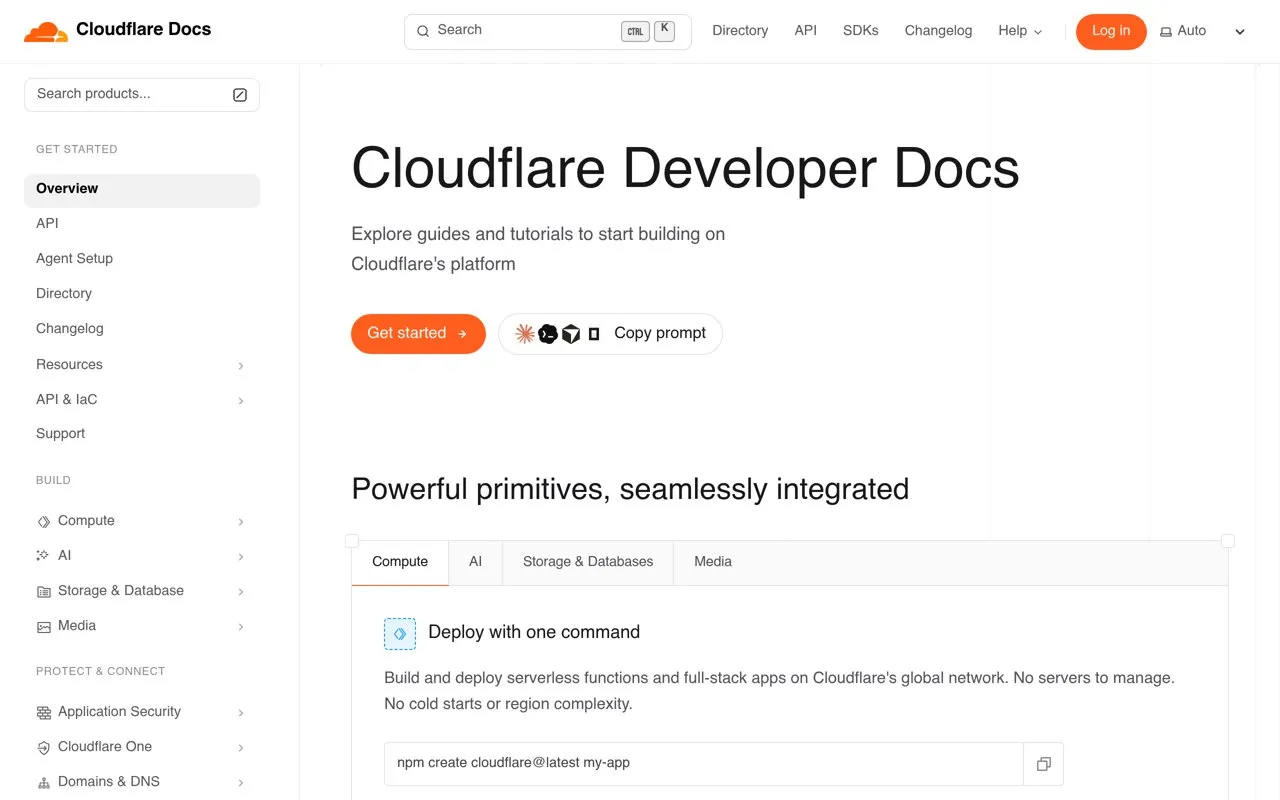Open Changelog in the sidebar
This screenshot has width=1280, height=800.
tap(70, 329)
